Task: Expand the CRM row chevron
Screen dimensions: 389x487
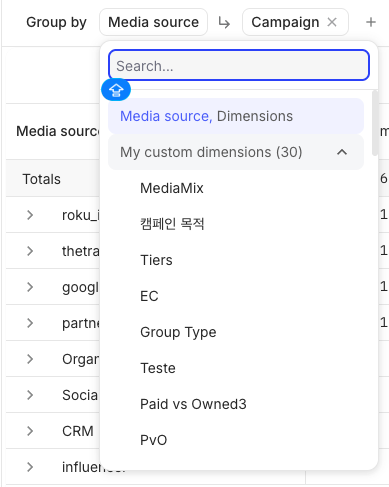Action: [x=30, y=431]
